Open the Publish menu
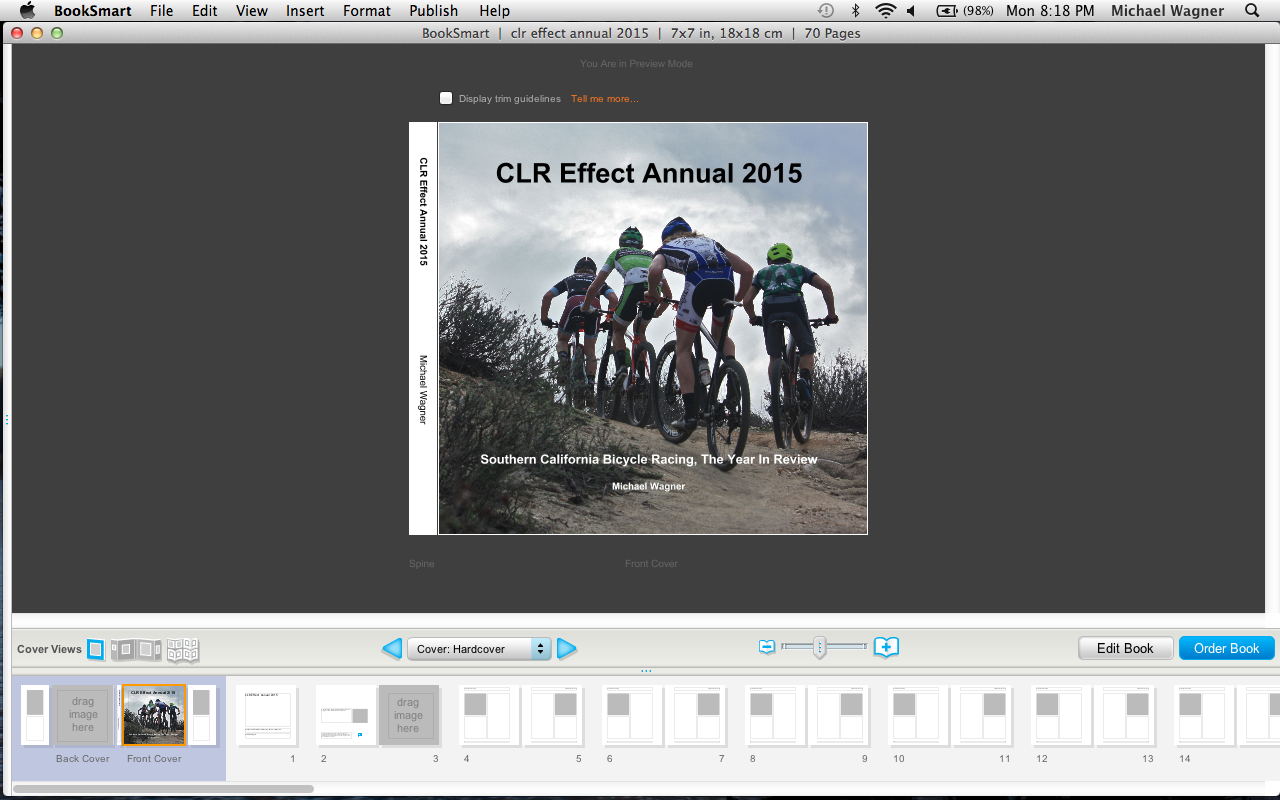 (x=434, y=11)
